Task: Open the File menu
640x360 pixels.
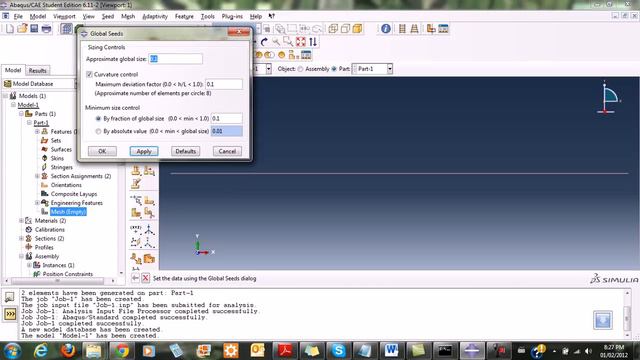Action: click(x=18, y=16)
